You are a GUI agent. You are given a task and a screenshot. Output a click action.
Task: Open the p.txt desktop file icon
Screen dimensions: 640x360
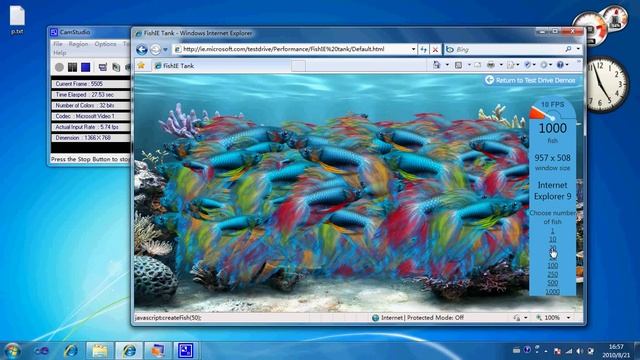[17, 20]
